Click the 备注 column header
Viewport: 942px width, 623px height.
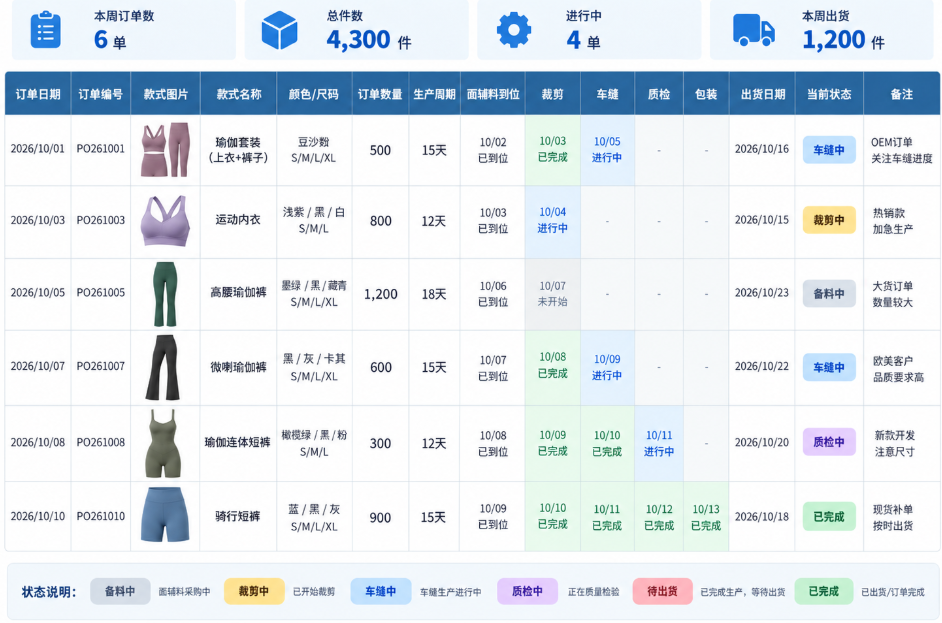coord(902,94)
